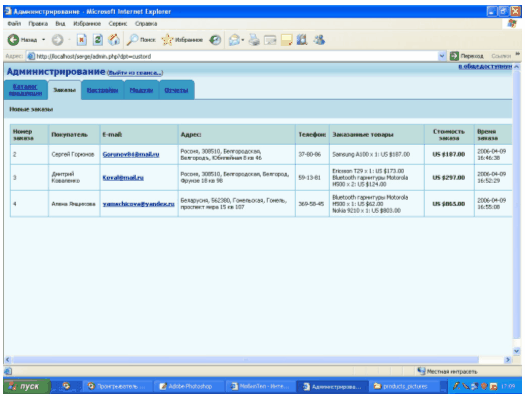Refresh the page using toolbar icon
The height and width of the screenshot is (396, 525).
97,40
